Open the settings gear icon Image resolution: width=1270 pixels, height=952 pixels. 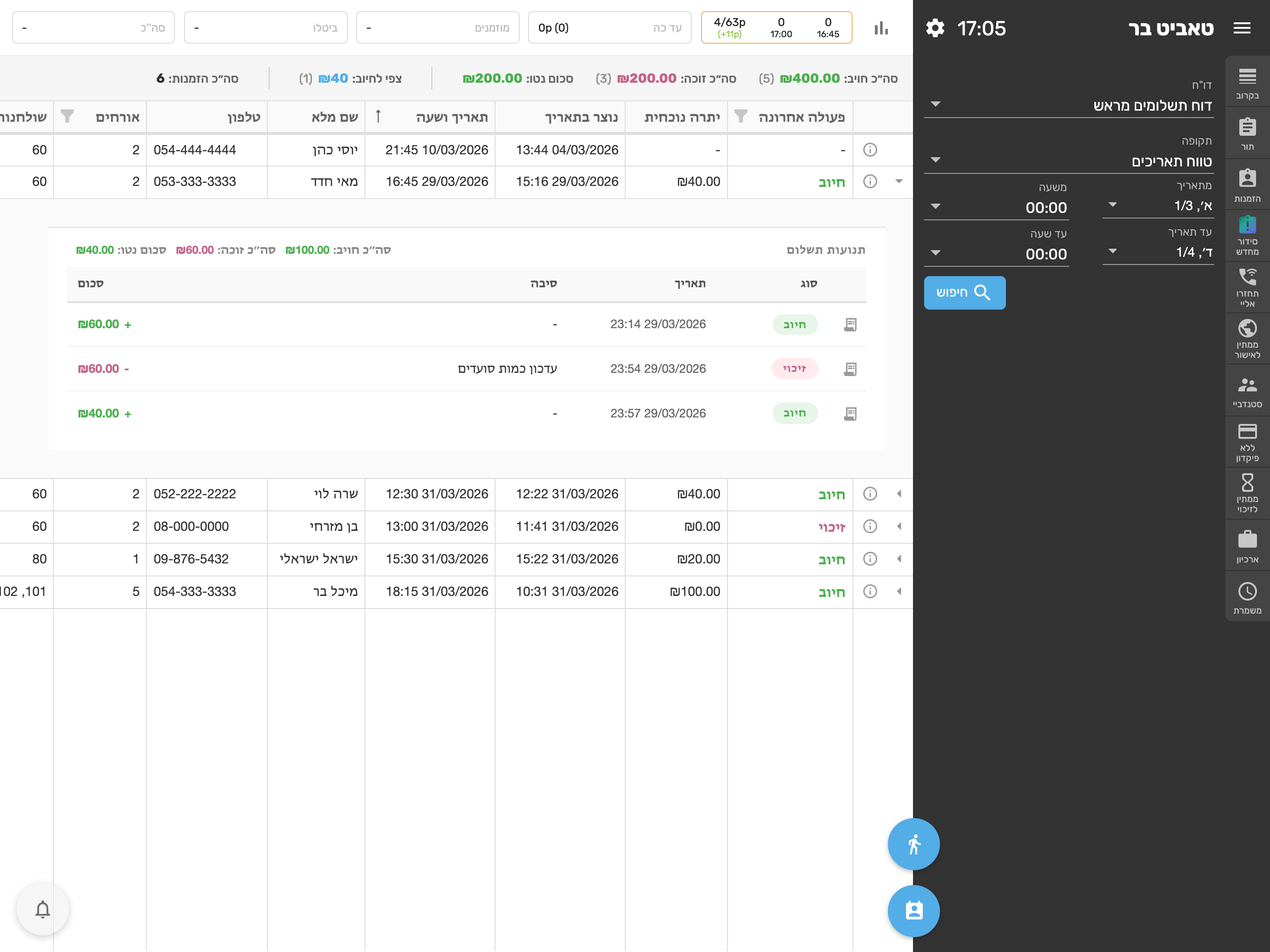click(x=935, y=27)
